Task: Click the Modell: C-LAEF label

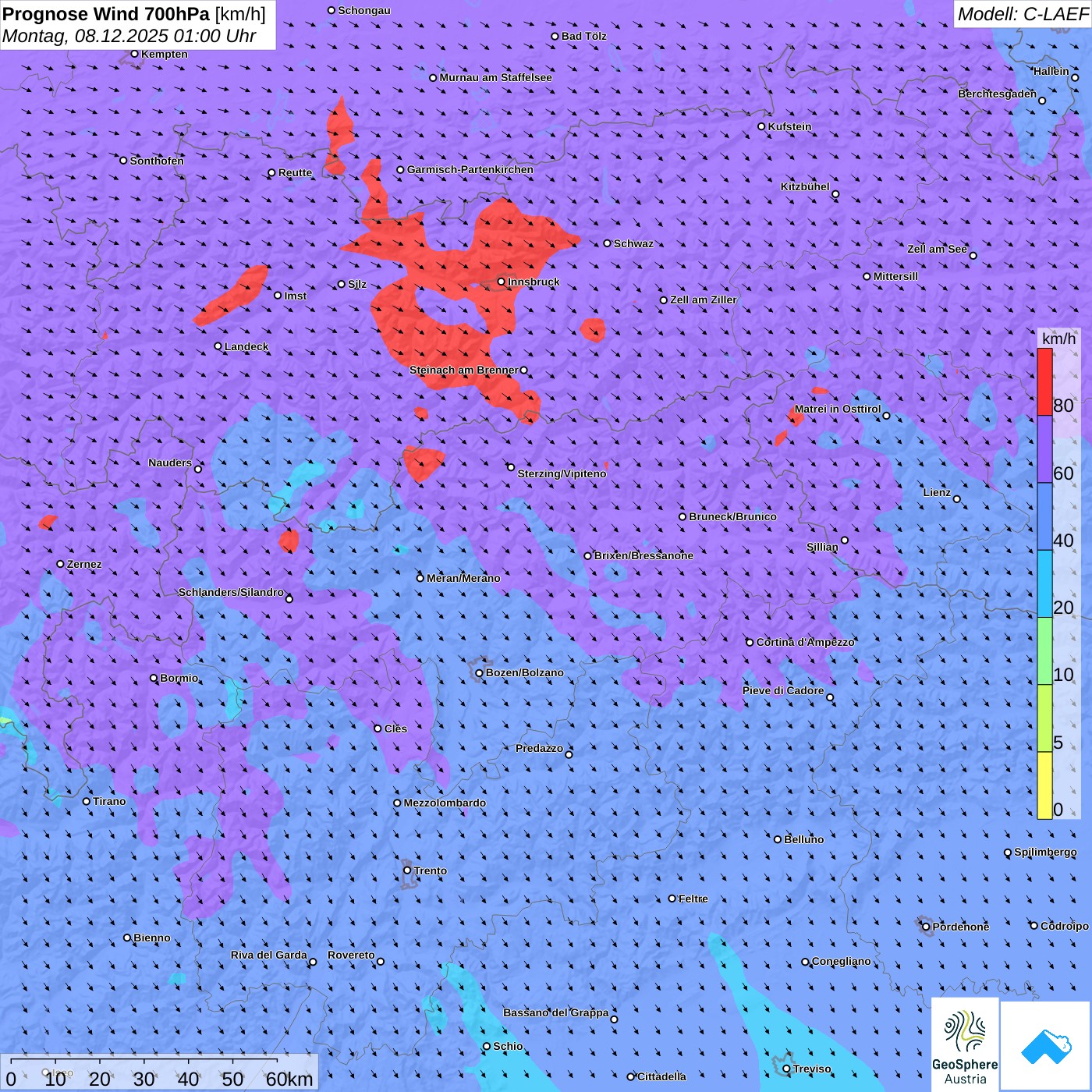Action: pos(1023,13)
